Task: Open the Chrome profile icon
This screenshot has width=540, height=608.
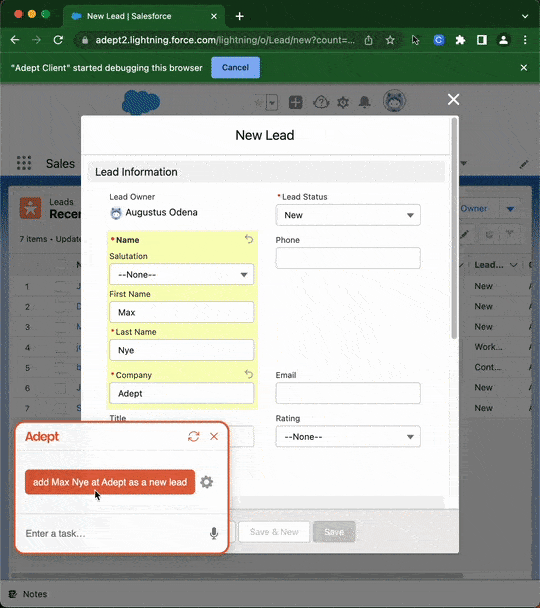Action: (x=504, y=40)
